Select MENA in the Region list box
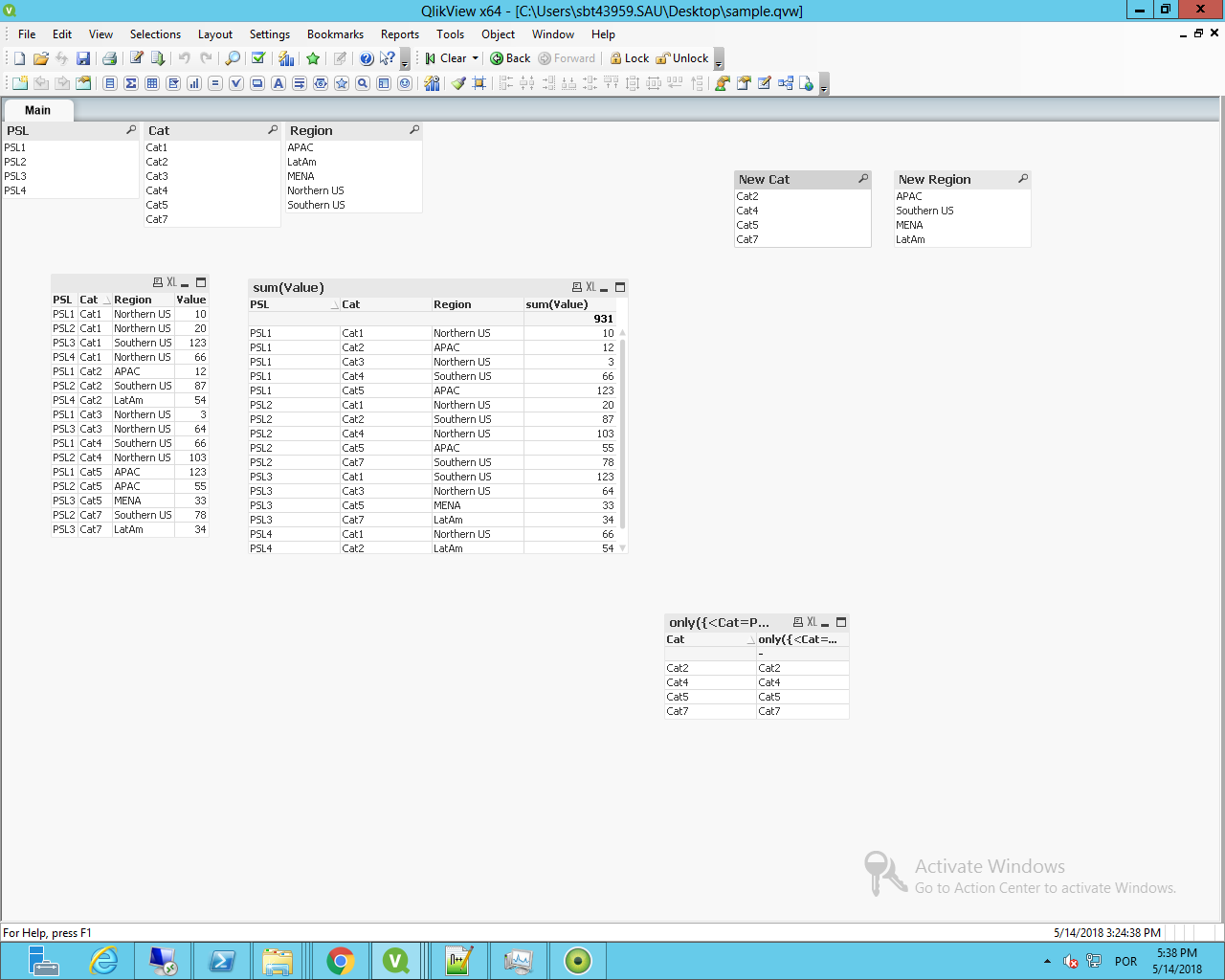 (x=353, y=176)
